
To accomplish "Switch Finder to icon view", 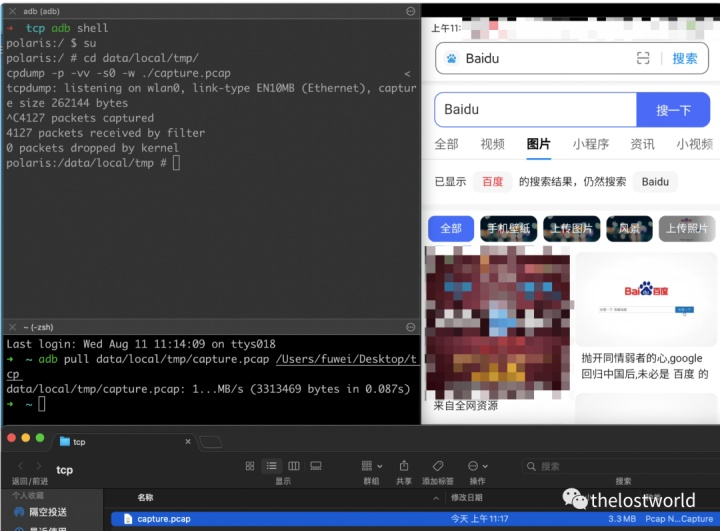I will coord(250,466).
